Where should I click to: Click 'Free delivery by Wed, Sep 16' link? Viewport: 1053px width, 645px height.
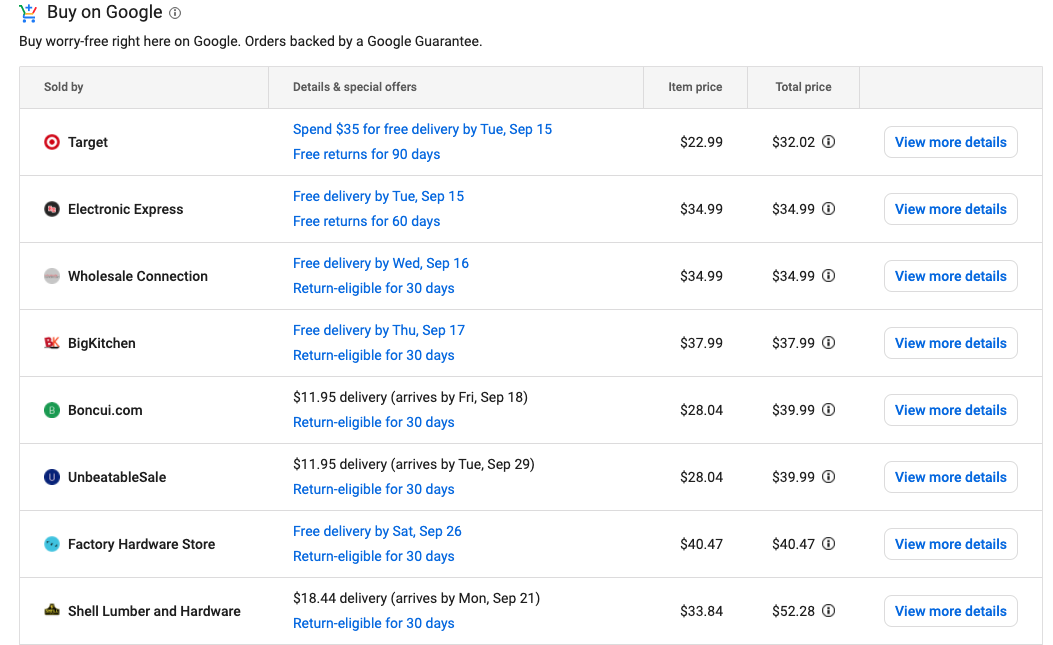tap(380, 263)
